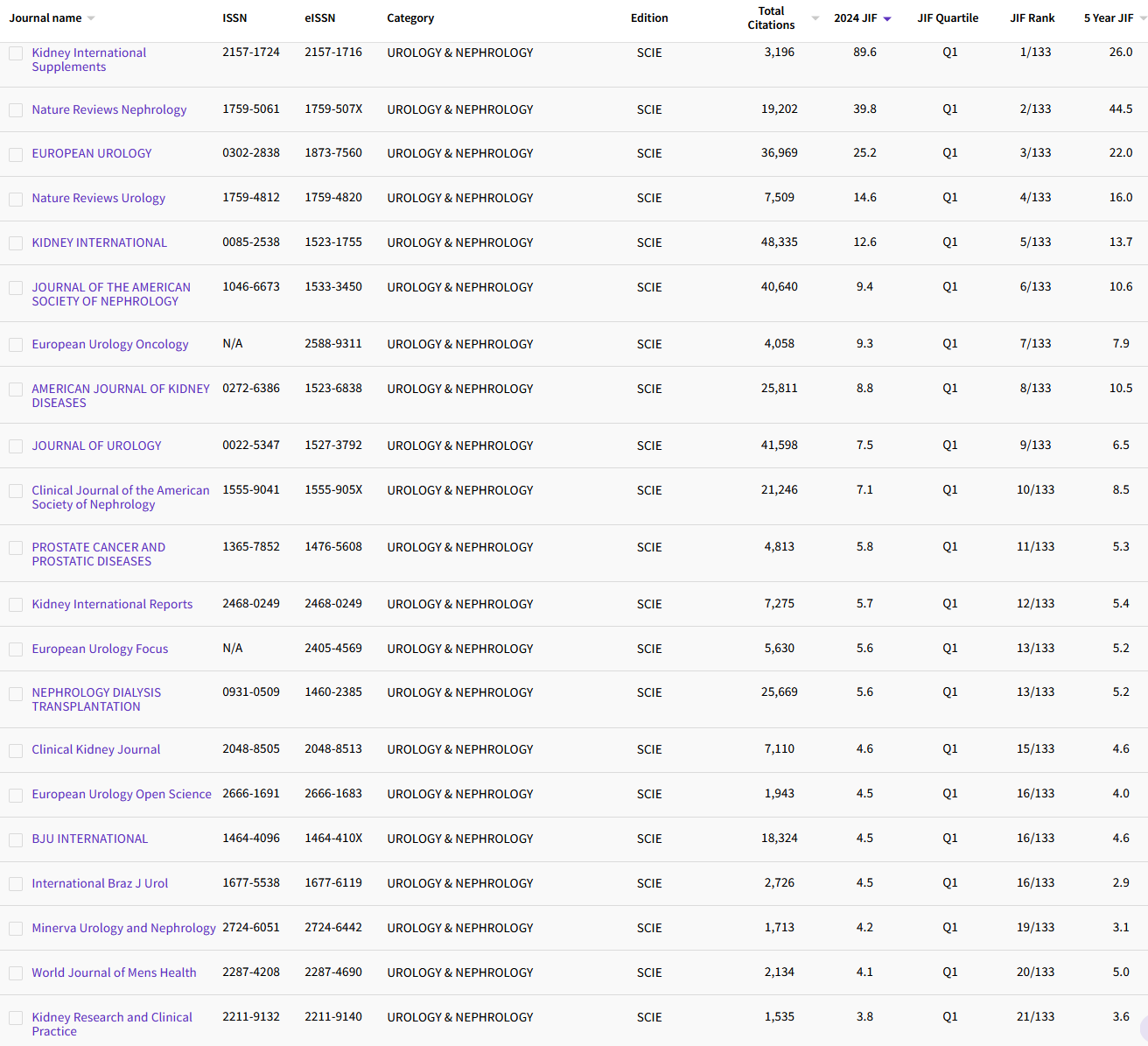Open the International Braz J Urol journal page
Viewport: 1148px width, 1046px height.
pos(99,883)
